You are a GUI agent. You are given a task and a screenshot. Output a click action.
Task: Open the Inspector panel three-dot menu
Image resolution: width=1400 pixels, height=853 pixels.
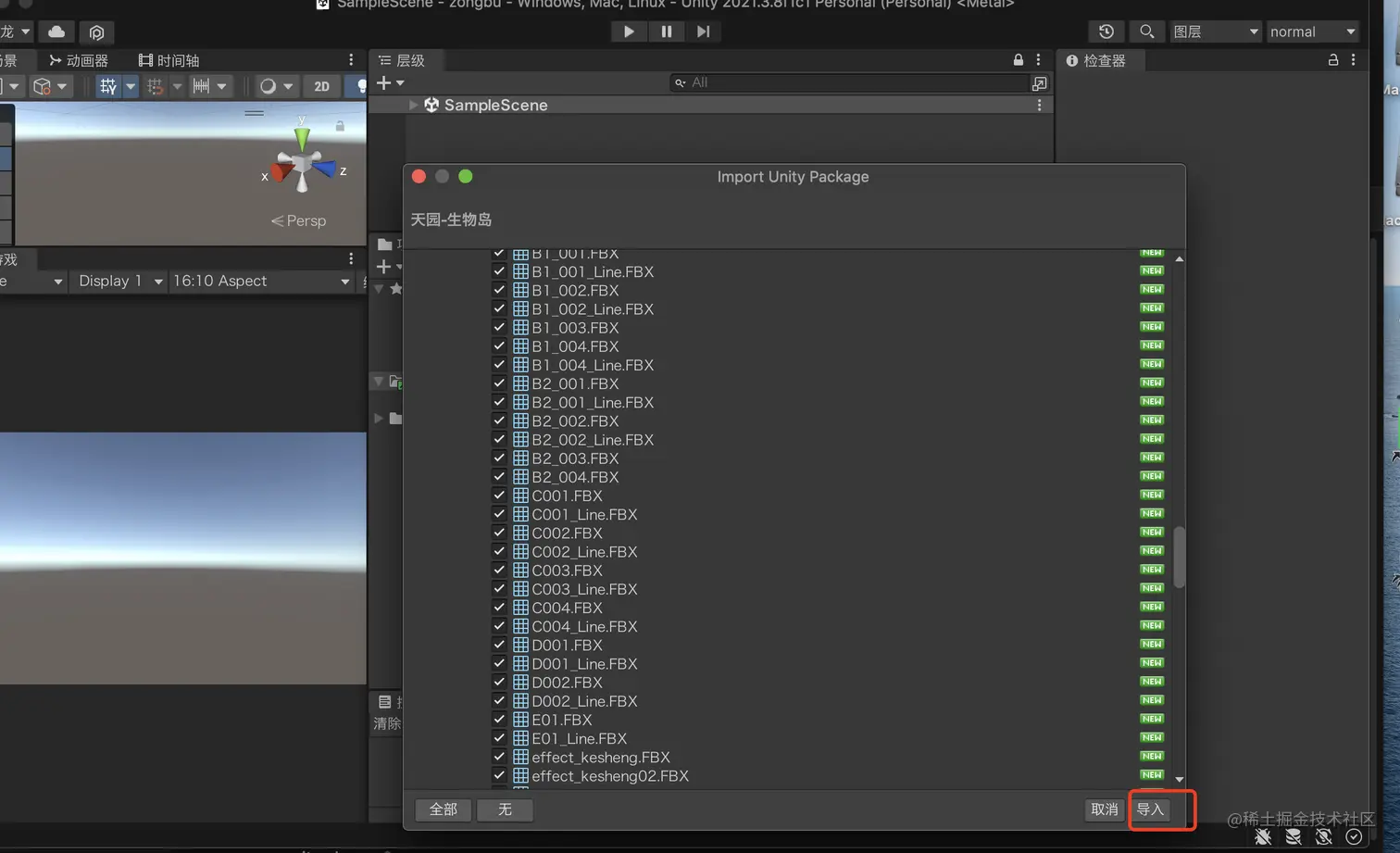[1354, 60]
